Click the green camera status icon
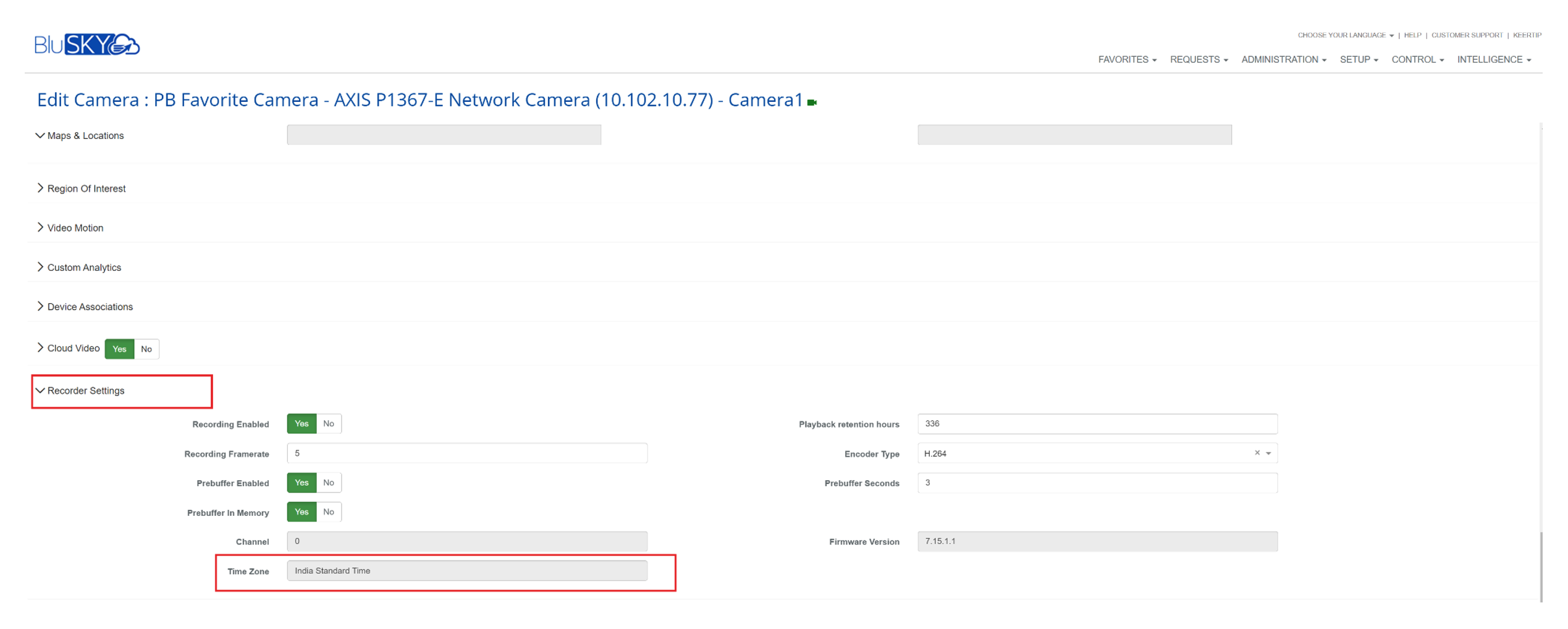 coord(812,103)
